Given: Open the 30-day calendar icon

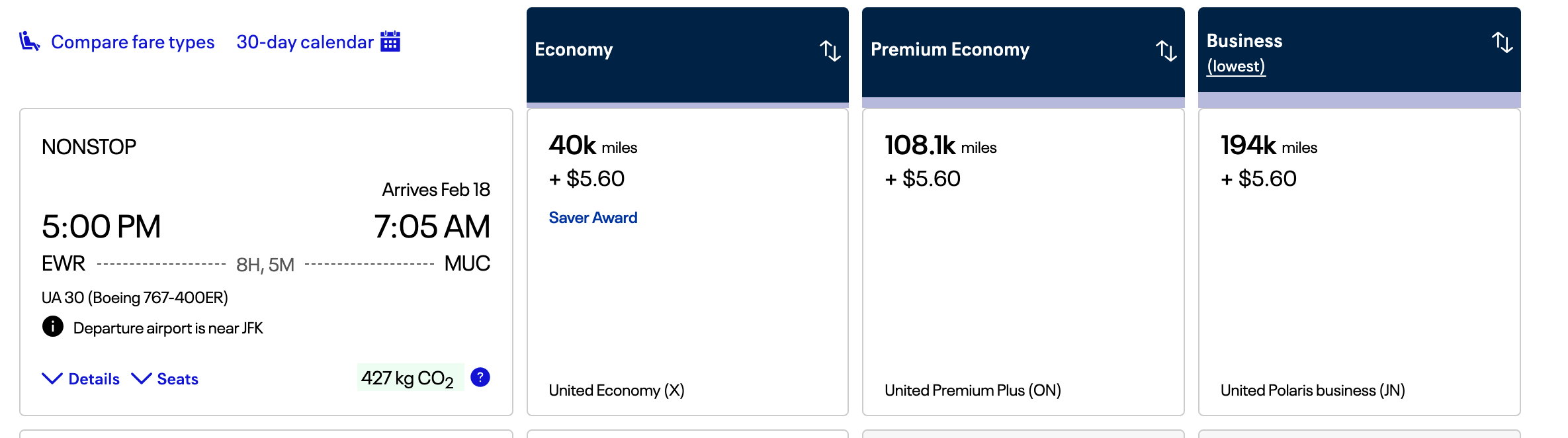Looking at the screenshot, I should [x=390, y=41].
